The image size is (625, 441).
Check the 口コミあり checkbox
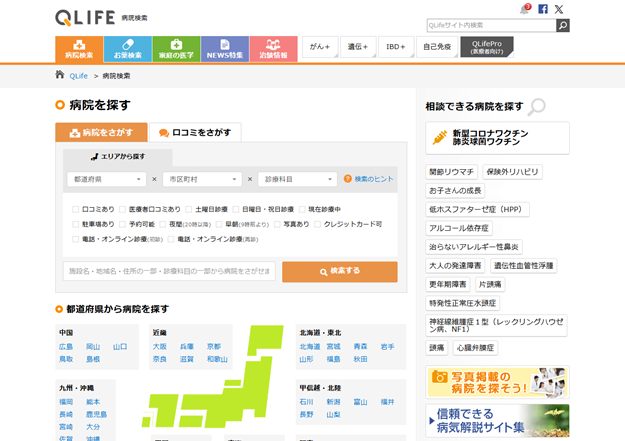[x=75, y=209]
